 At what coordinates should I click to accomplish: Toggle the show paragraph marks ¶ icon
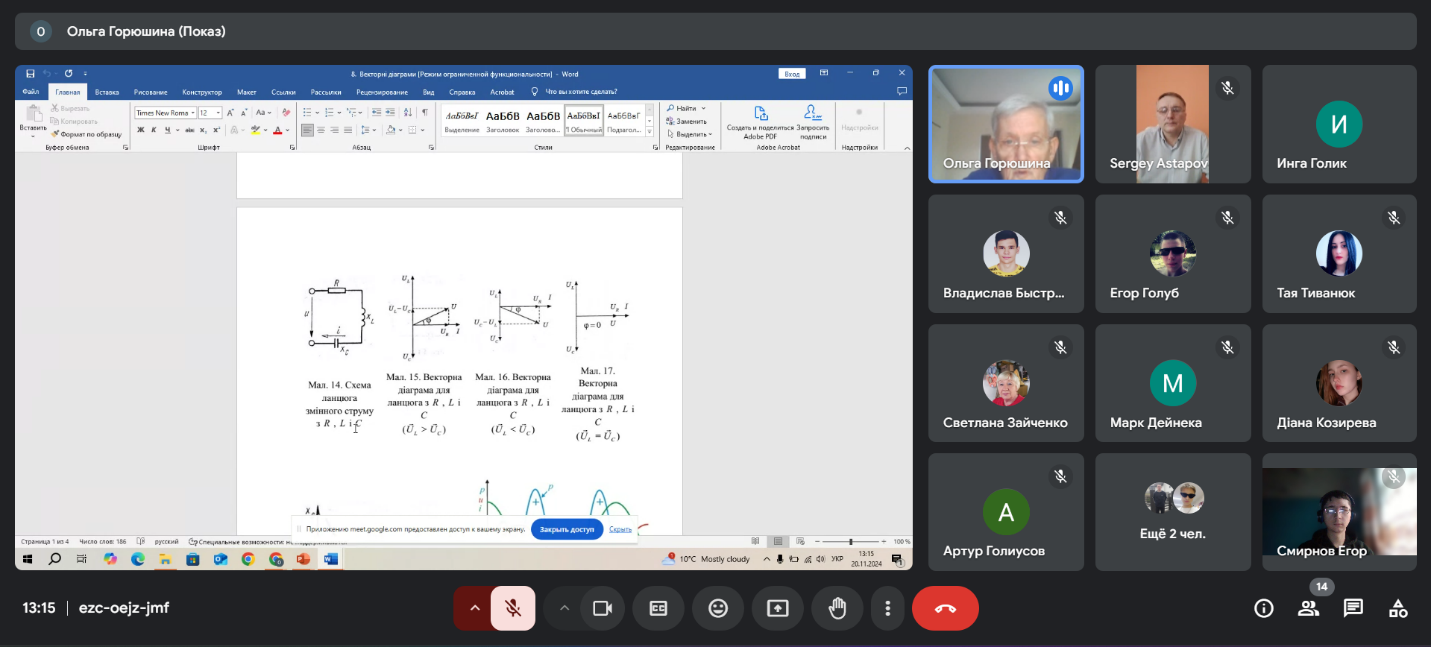click(425, 112)
